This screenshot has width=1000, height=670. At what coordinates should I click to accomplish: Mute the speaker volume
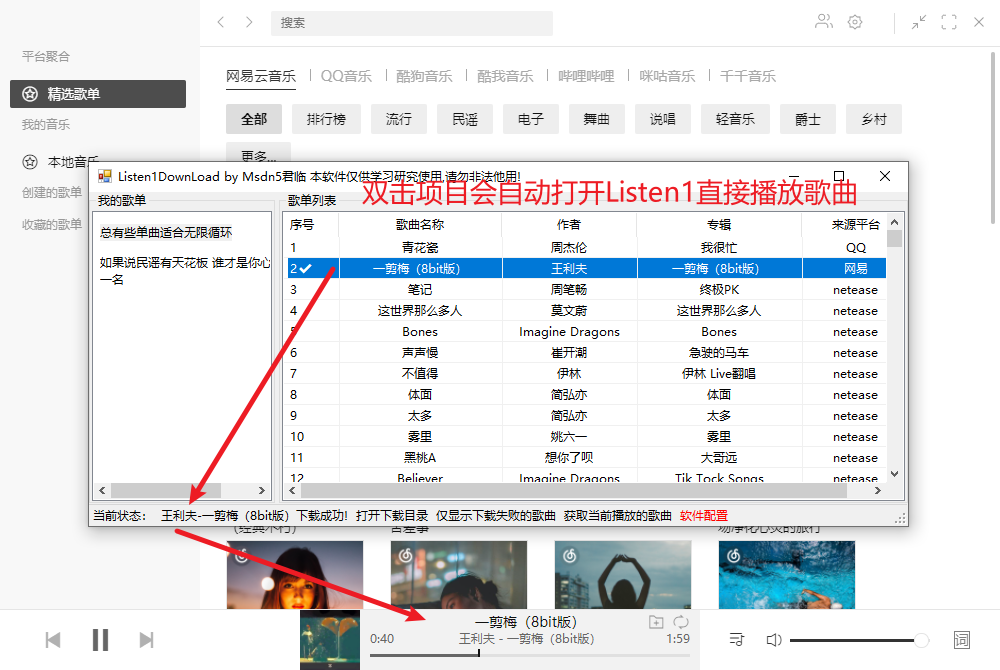point(774,640)
